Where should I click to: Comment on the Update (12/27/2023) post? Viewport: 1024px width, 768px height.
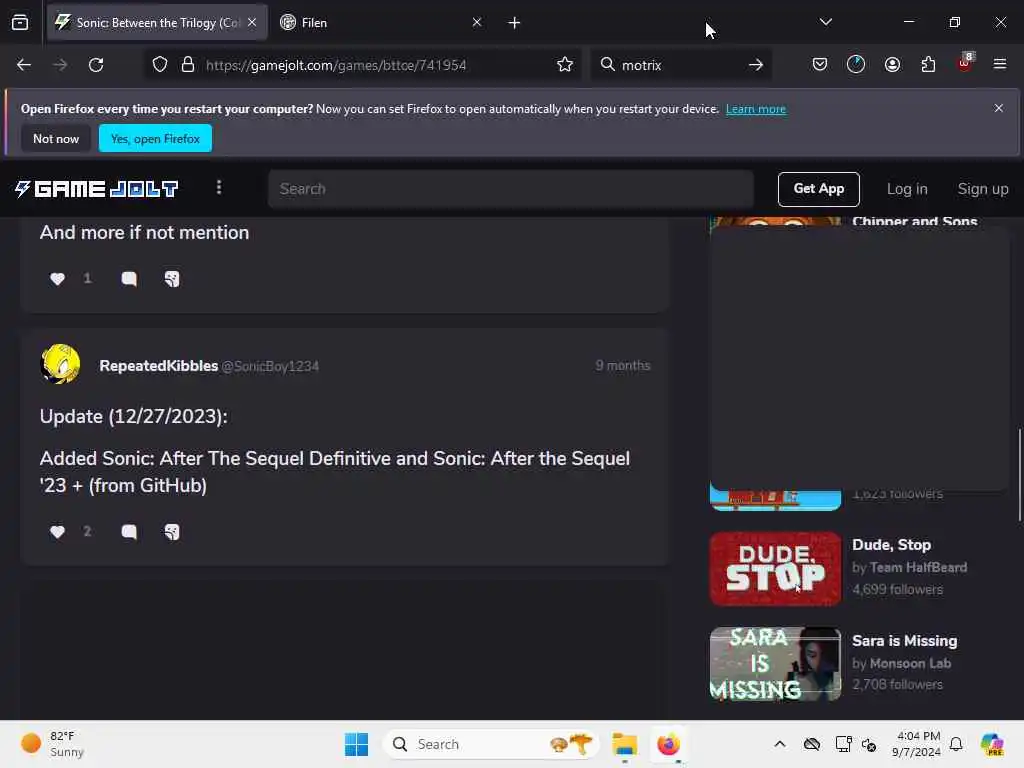click(129, 532)
